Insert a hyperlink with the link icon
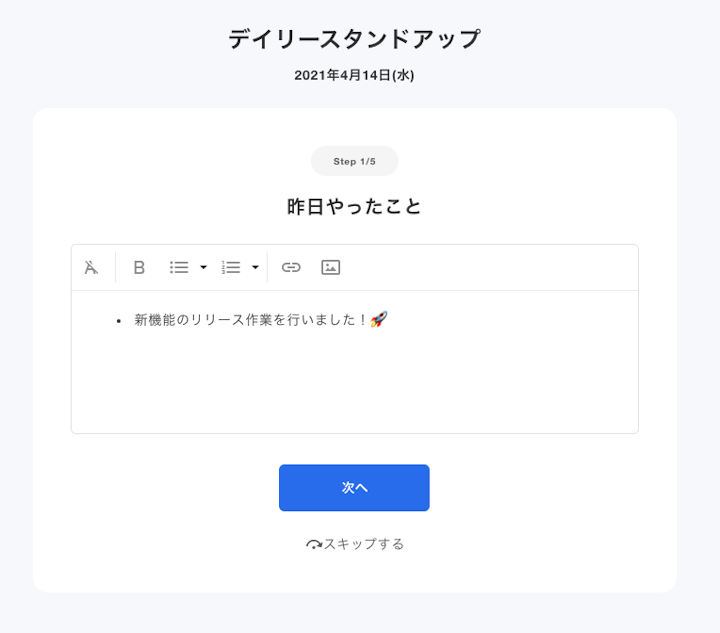Viewport: 720px width, 633px height. click(x=291, y=267)
